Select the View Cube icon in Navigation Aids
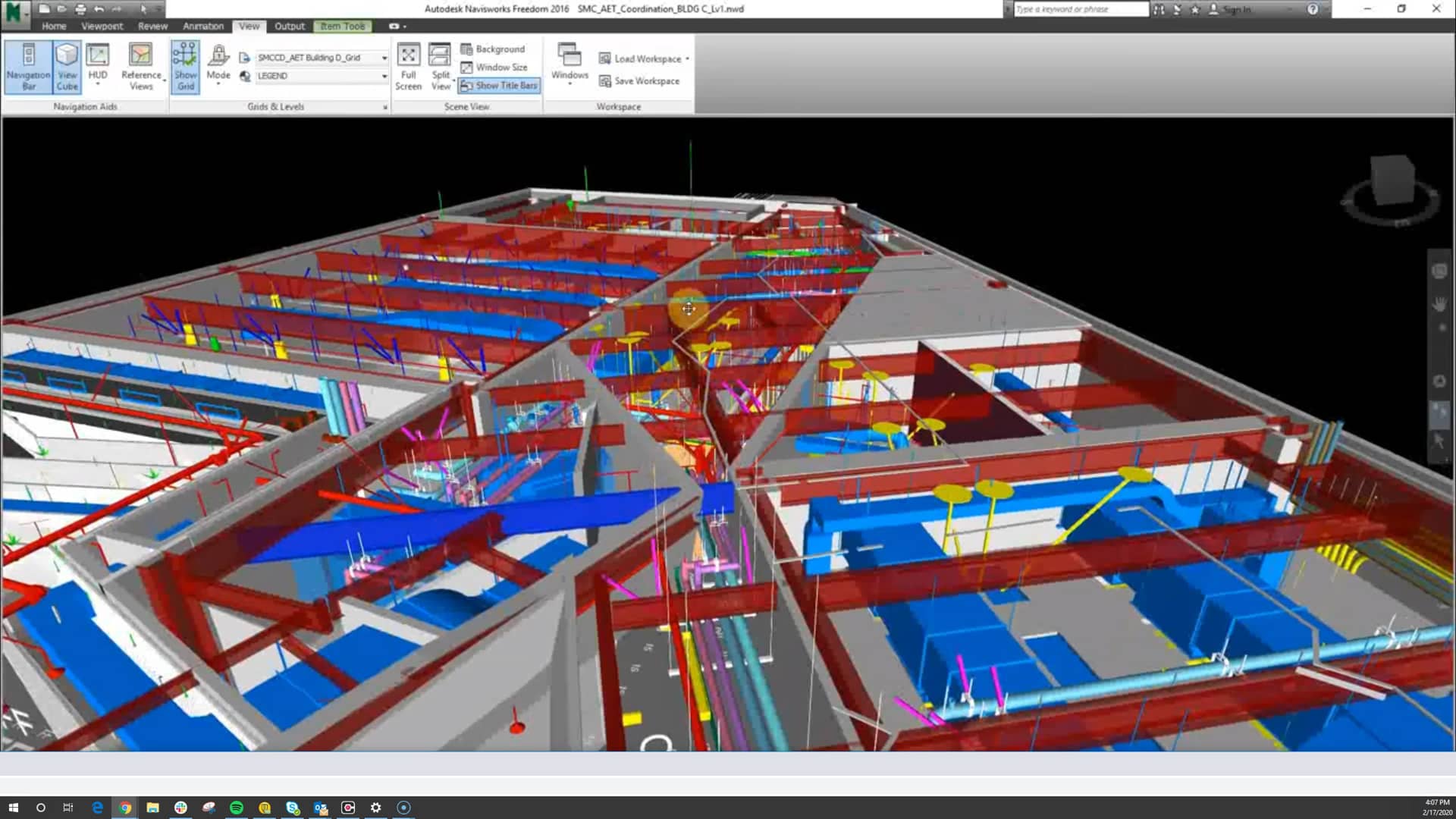1456x819 pixels. point(67,68)
